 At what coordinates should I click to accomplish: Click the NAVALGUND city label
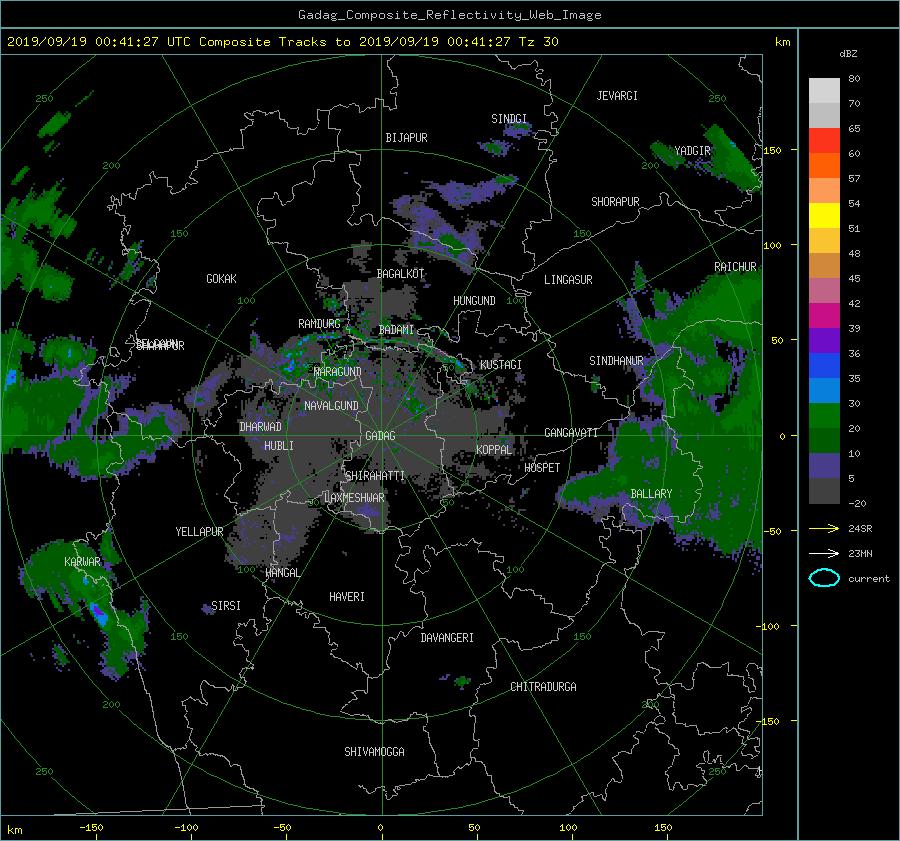coord(331,406)
